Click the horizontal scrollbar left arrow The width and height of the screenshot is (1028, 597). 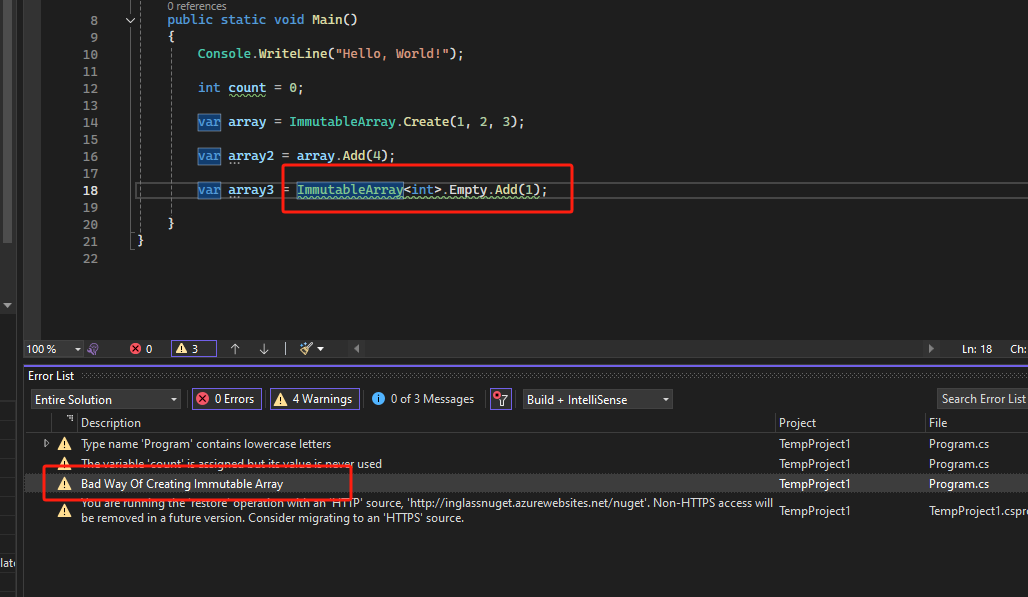(x=356, y=349)
